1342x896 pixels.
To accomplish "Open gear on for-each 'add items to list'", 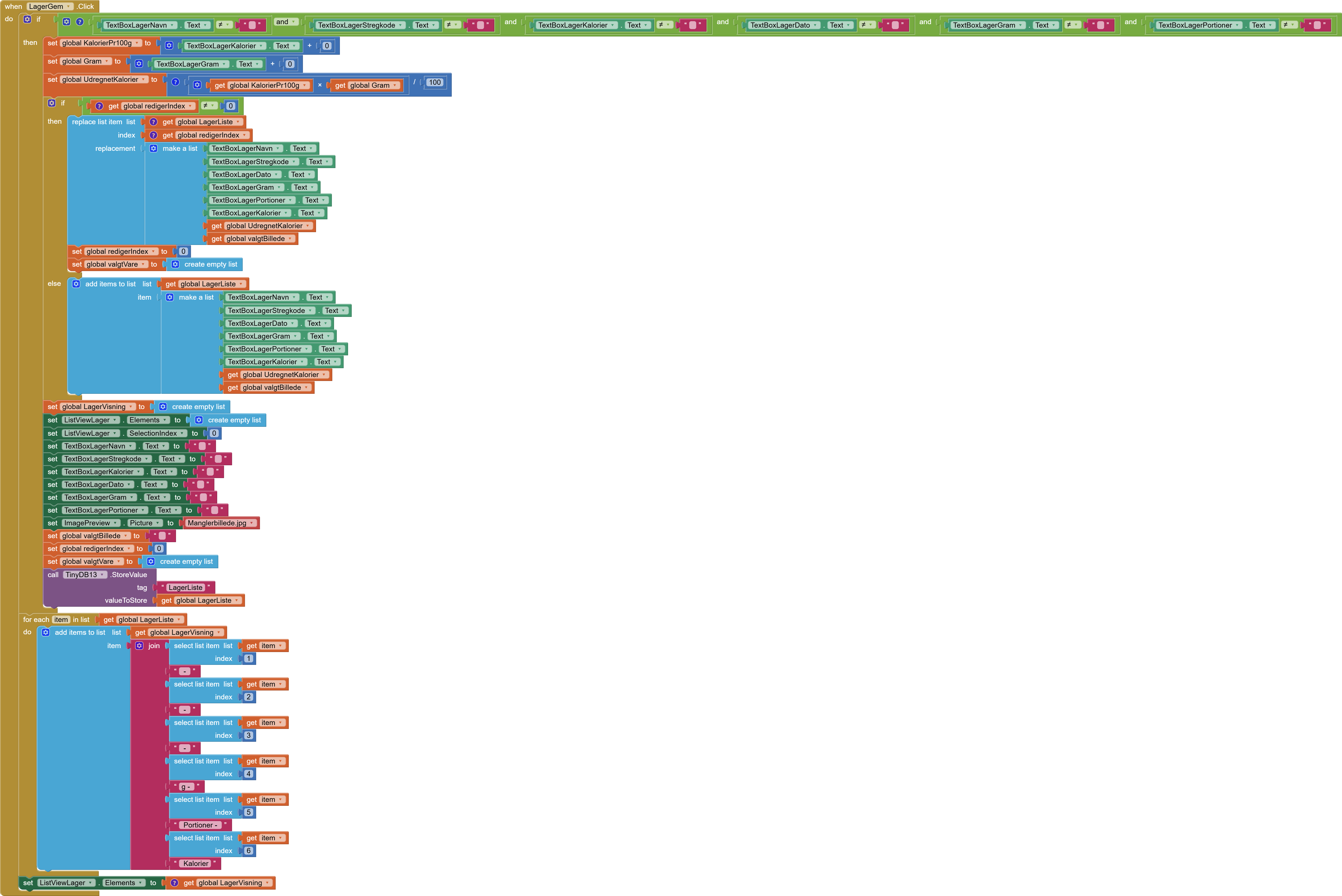I will click(x=46, y=633).
